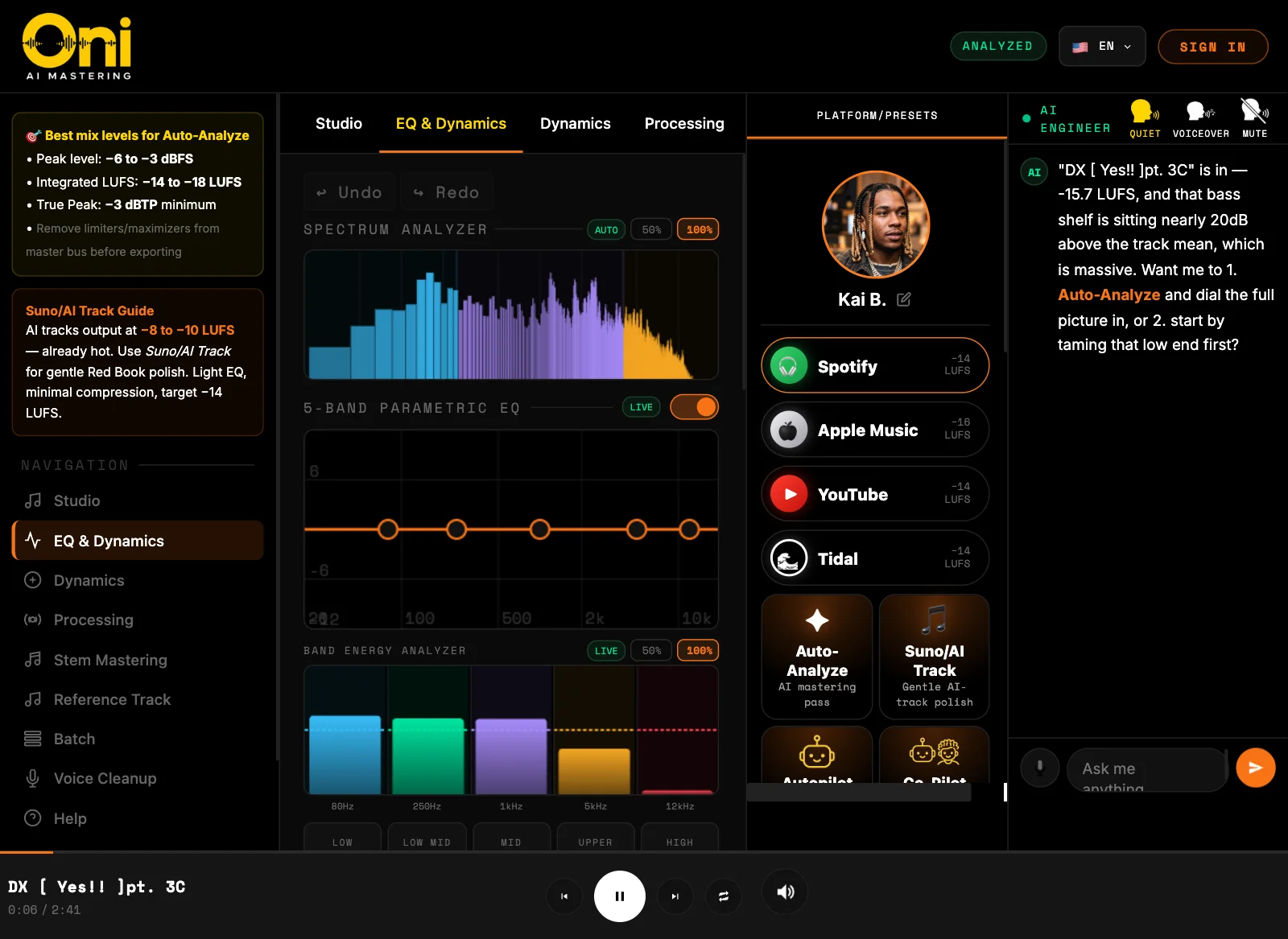The width and height of the screenshot is (1288, 939).
Task: Select Voiceover AI engineer mode icon
Action: coord(1200,118)
